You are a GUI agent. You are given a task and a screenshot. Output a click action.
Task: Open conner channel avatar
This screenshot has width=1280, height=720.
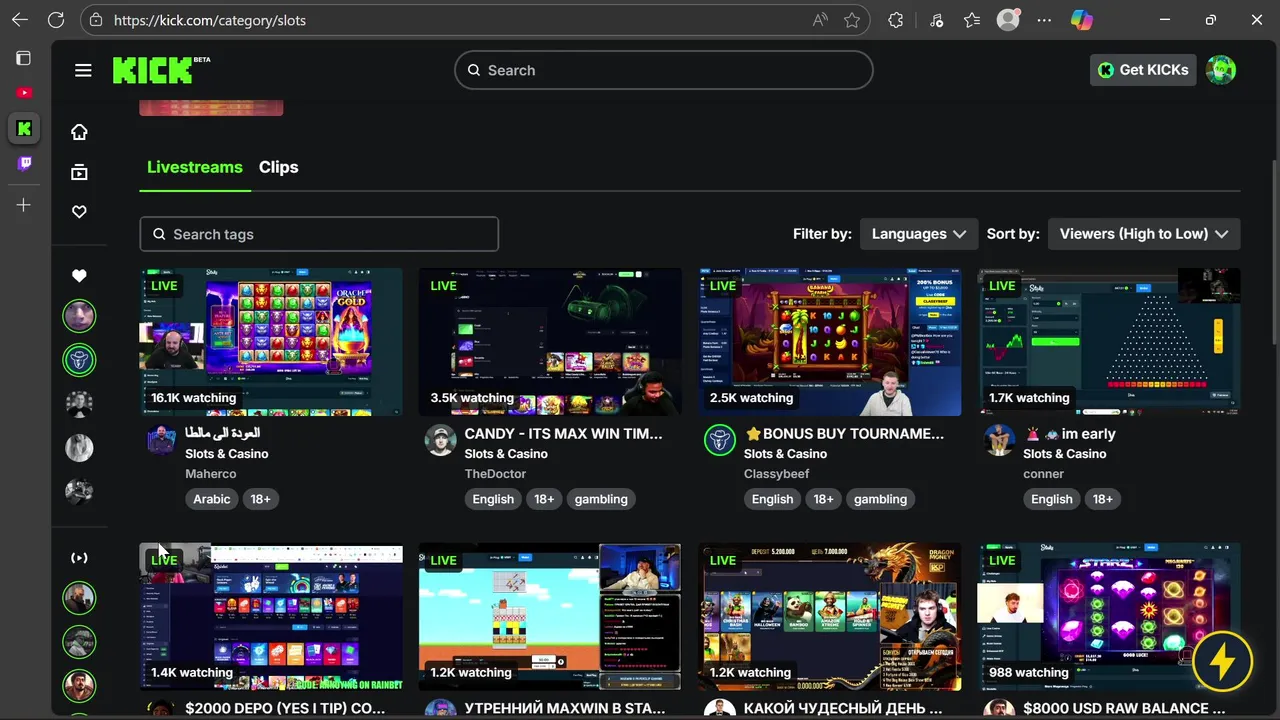(x=999, y=440)
